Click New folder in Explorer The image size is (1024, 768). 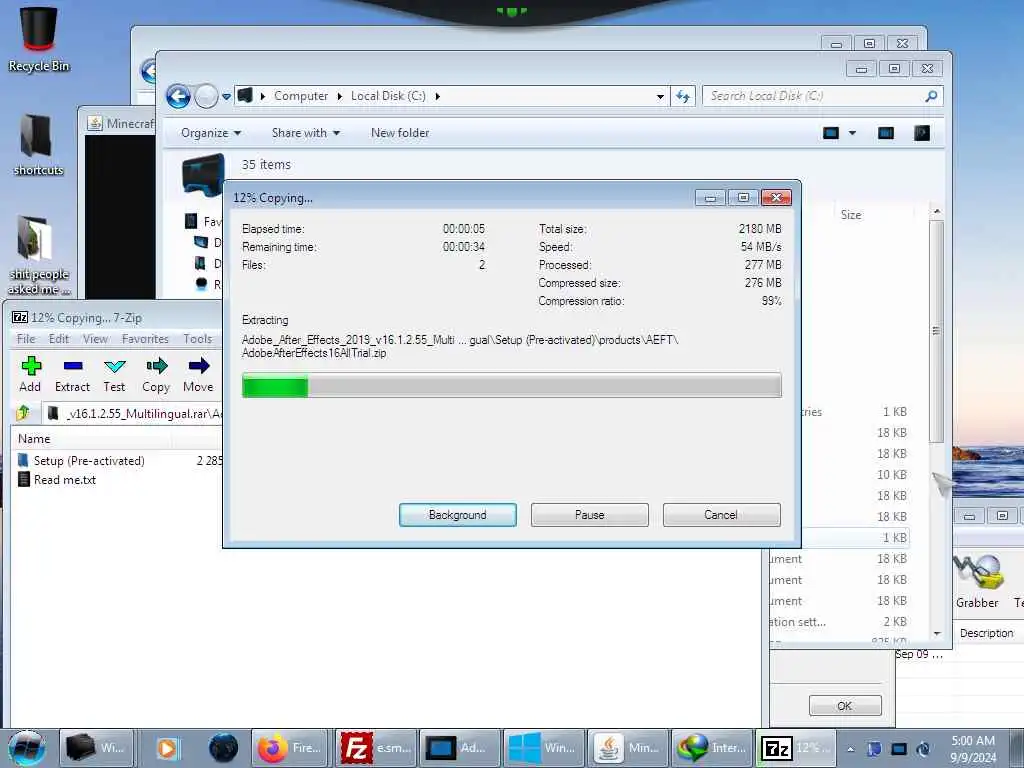tap(400, 133)
